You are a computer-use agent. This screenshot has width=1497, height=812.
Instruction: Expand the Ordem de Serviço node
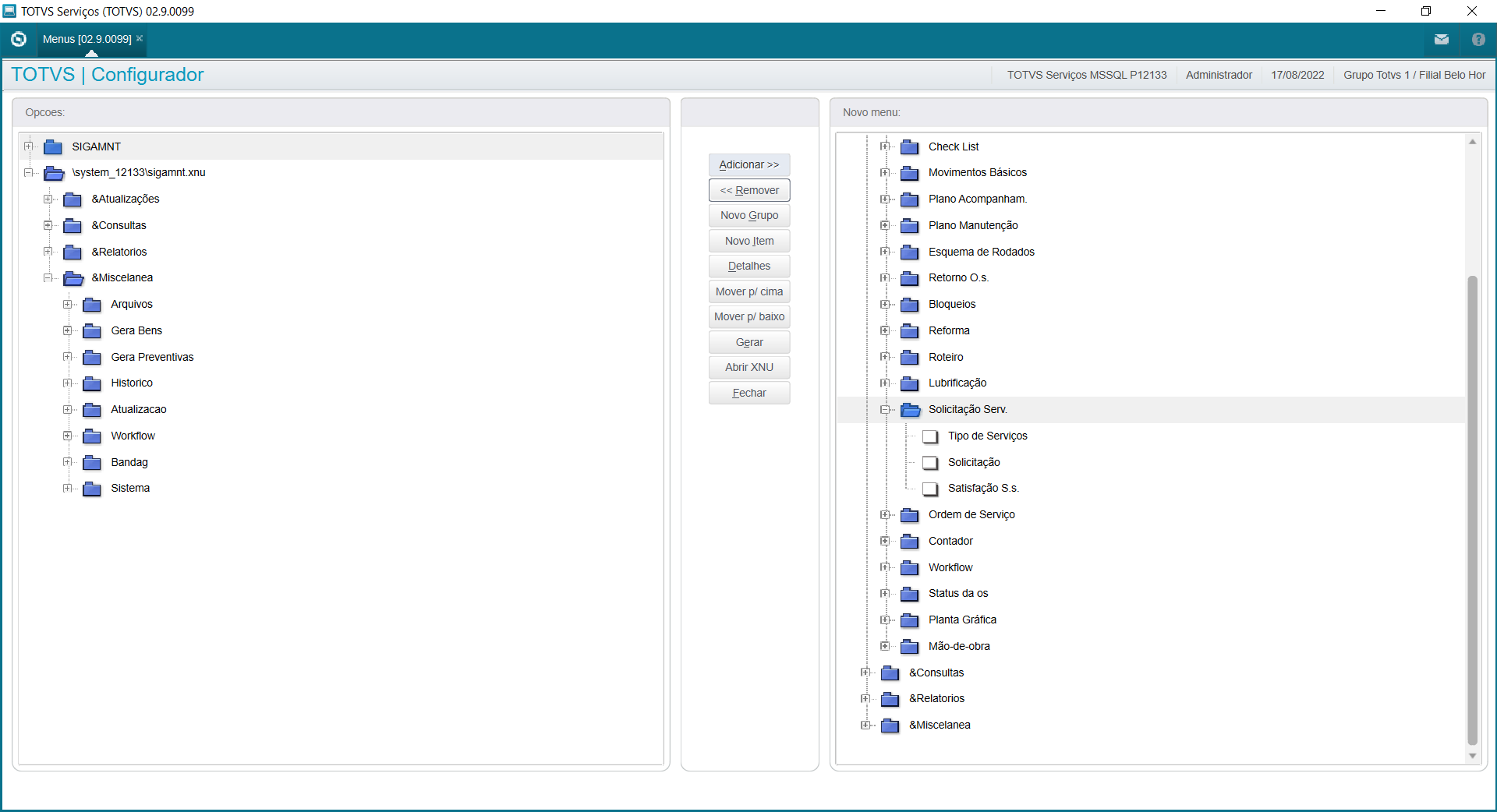tap(885, 514)
